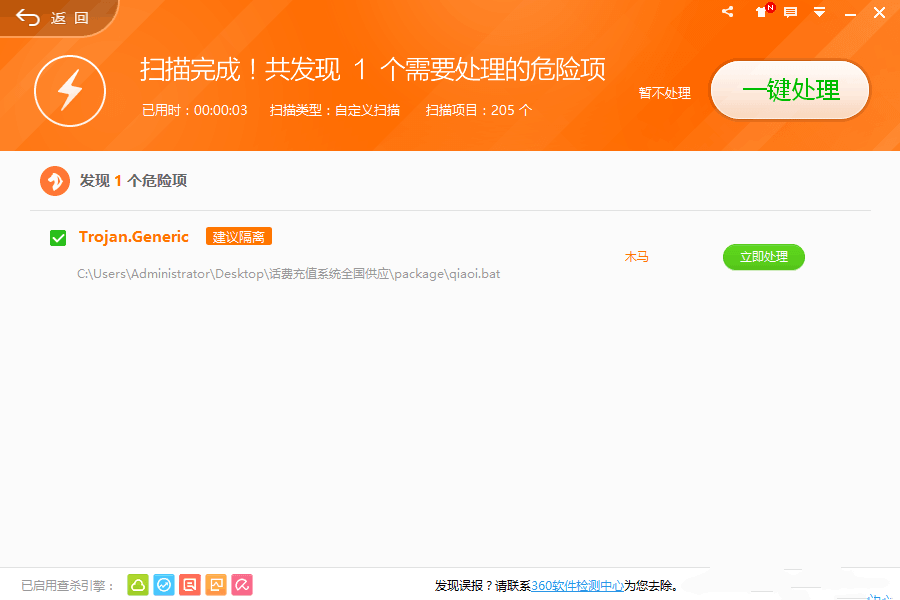Click 立即处理 to handle the threat

point(763,257)
